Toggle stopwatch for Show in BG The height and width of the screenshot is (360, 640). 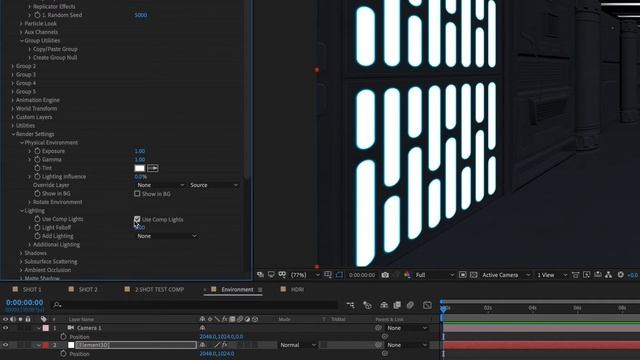click(x=37, y=193)
